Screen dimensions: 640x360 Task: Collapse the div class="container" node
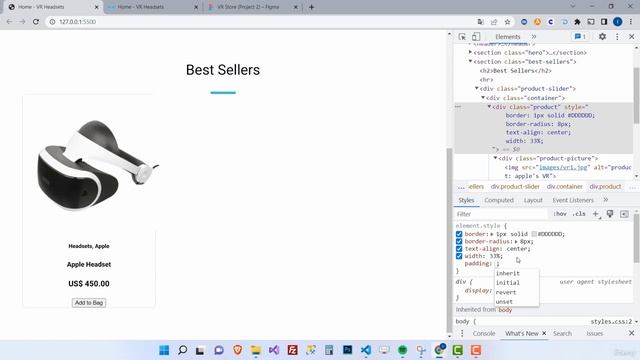coord(483,98)
